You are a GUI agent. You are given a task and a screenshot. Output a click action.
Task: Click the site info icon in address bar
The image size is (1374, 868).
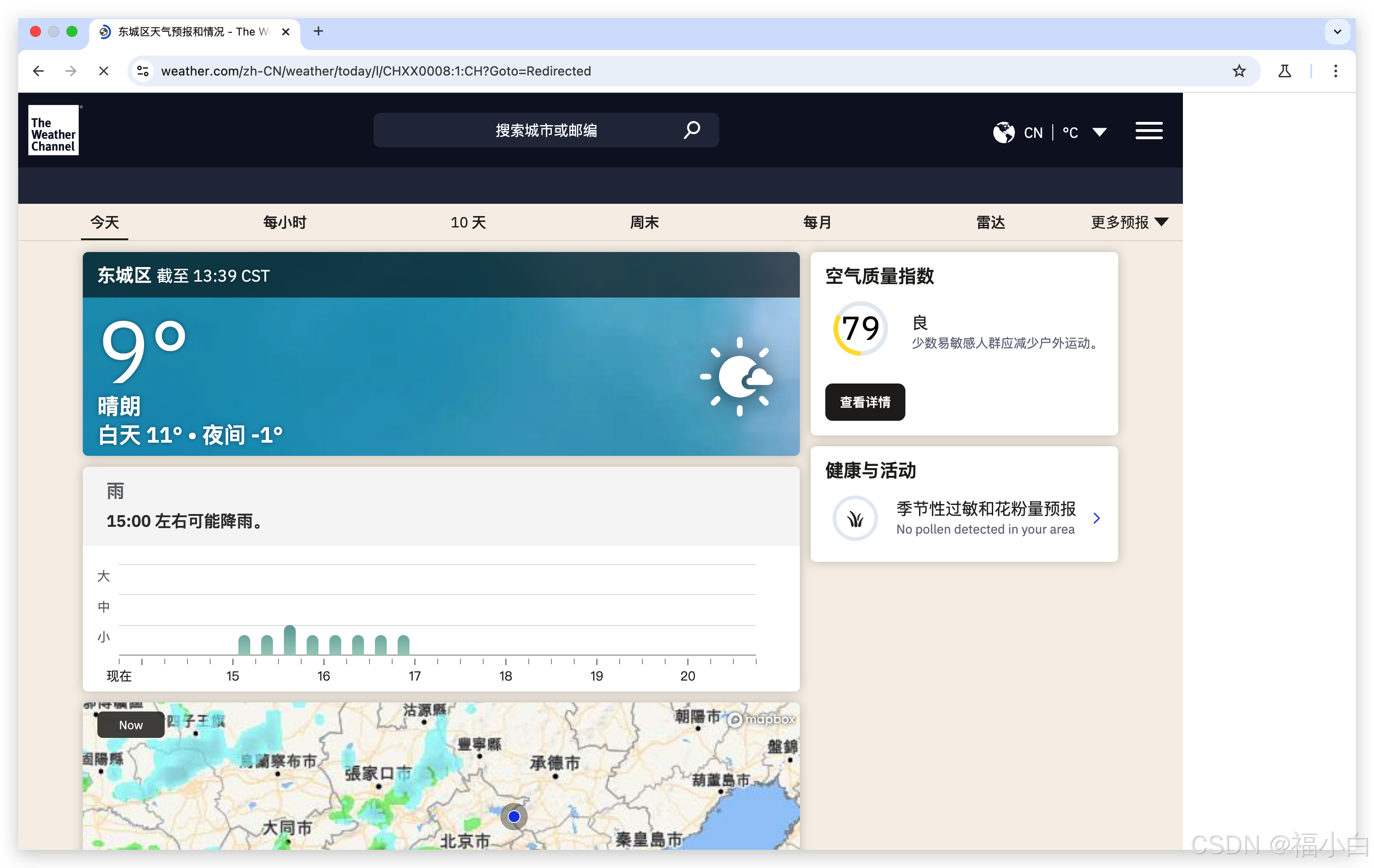coord(142,71)
